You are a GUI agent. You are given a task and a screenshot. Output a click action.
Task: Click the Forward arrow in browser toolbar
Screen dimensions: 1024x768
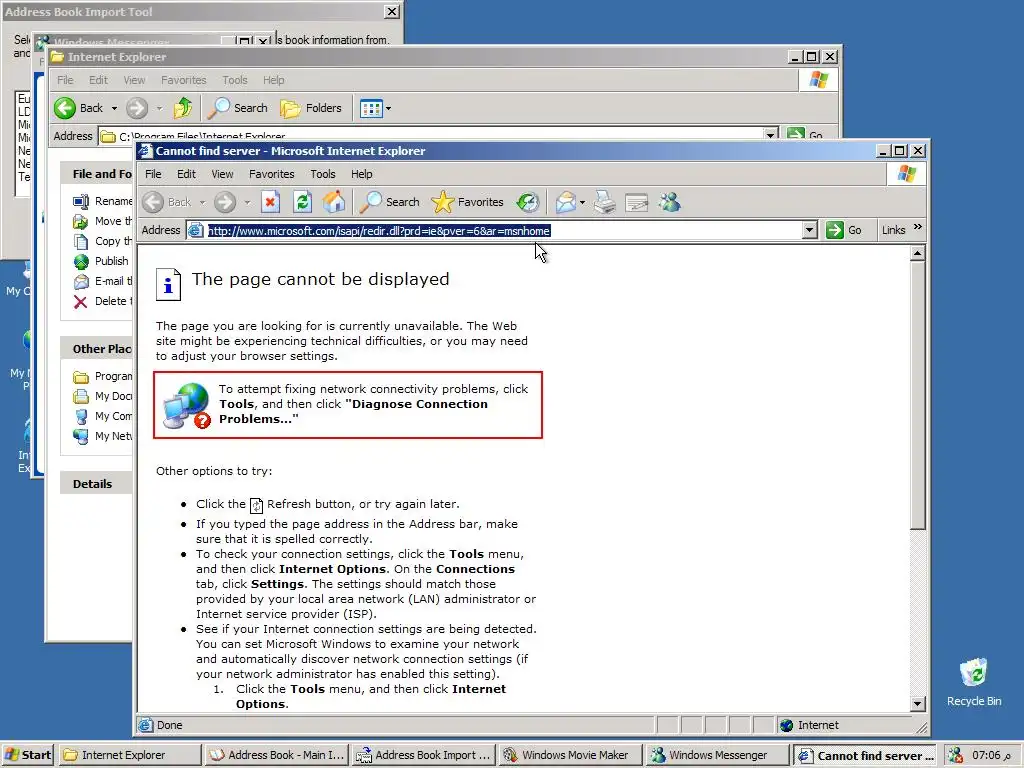[225, 202]
